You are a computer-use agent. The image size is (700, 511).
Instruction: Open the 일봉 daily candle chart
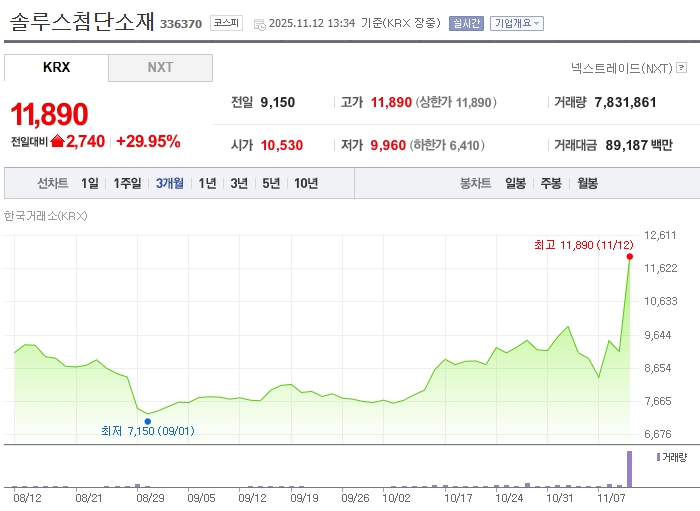pyautogui.click(x=516, y=183)
